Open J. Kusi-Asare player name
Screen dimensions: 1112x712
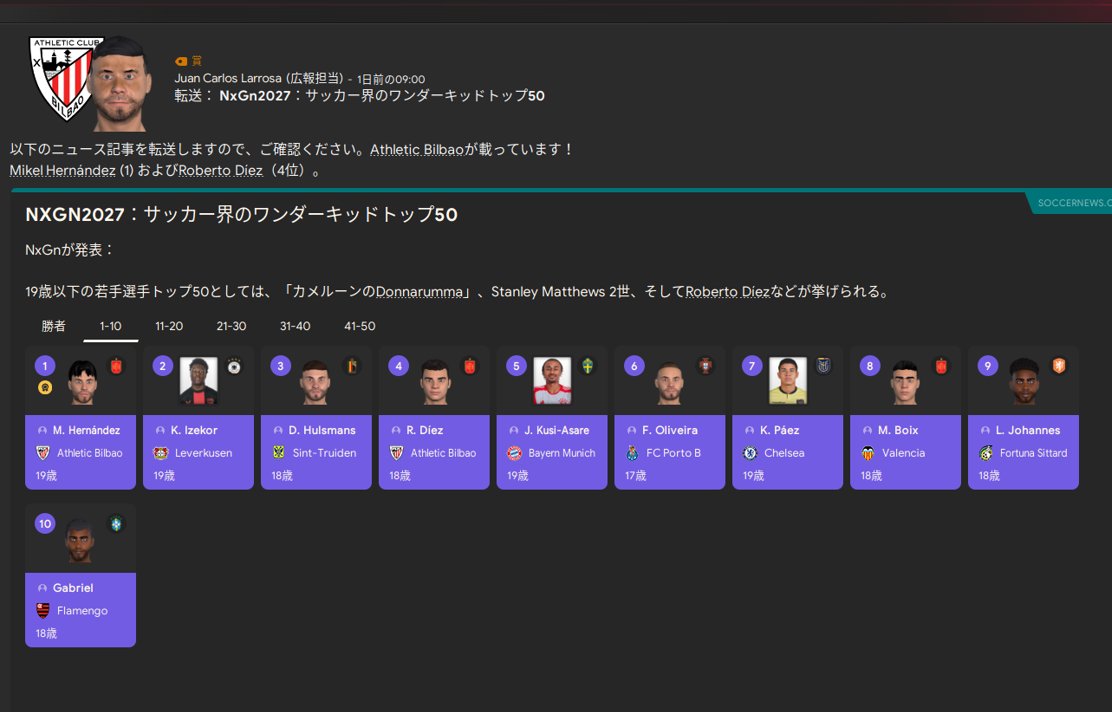[x=557, y=430]
